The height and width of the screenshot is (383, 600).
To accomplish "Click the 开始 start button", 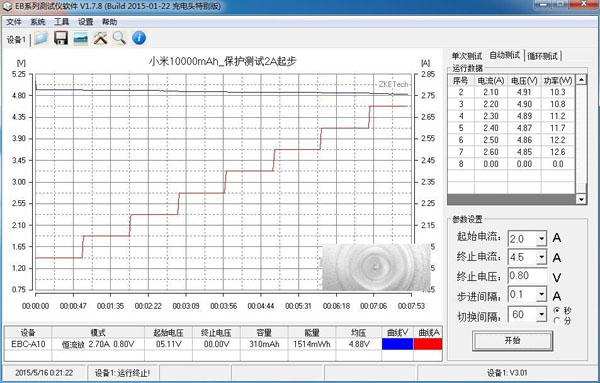I will (x=512, y=340).
